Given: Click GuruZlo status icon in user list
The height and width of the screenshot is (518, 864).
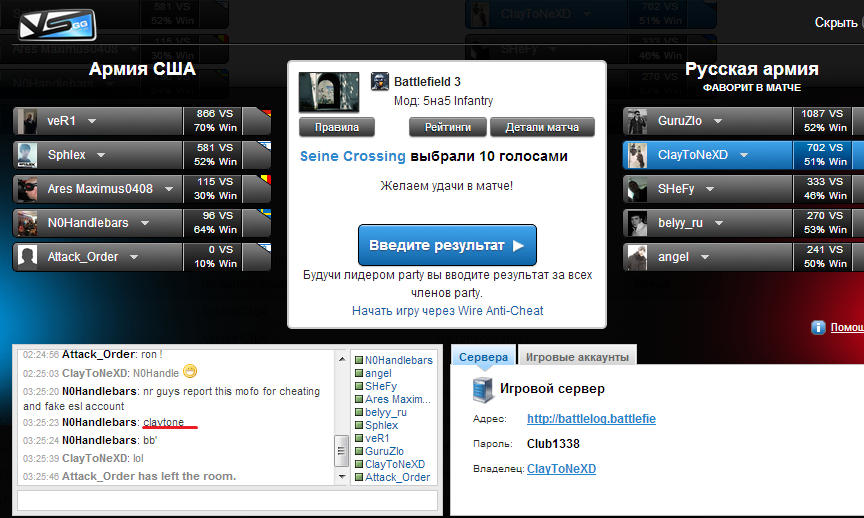Looking at the screenshot, I should click(359, 451).
